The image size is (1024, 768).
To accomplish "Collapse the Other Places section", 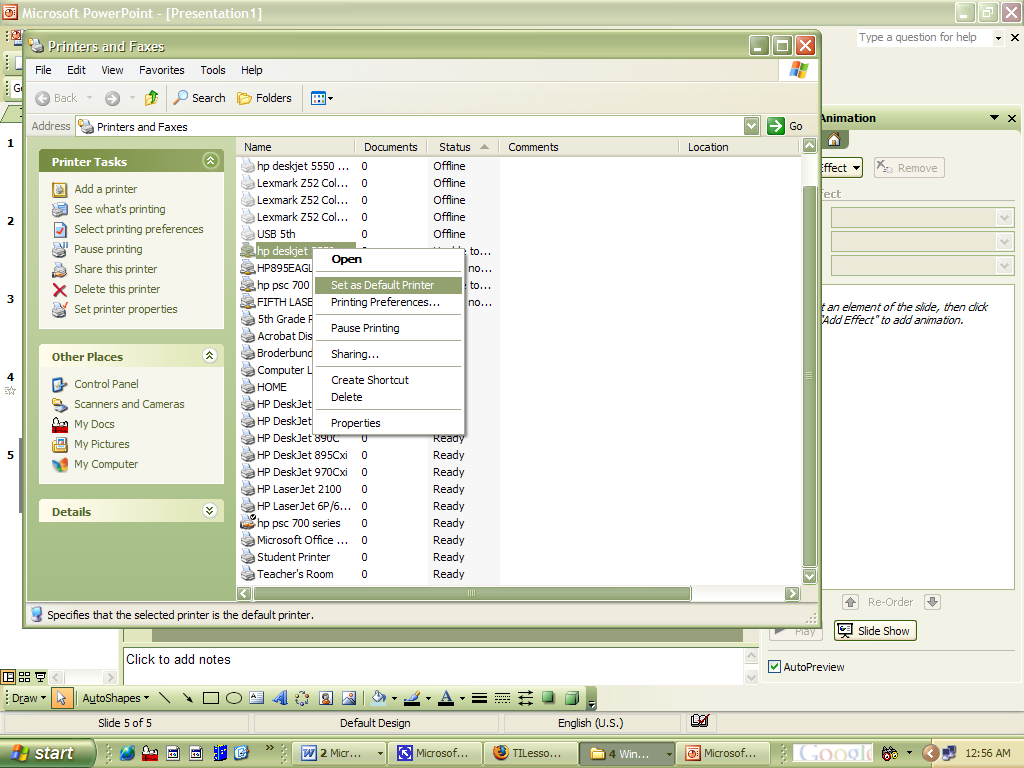I will tap(210, 356).
